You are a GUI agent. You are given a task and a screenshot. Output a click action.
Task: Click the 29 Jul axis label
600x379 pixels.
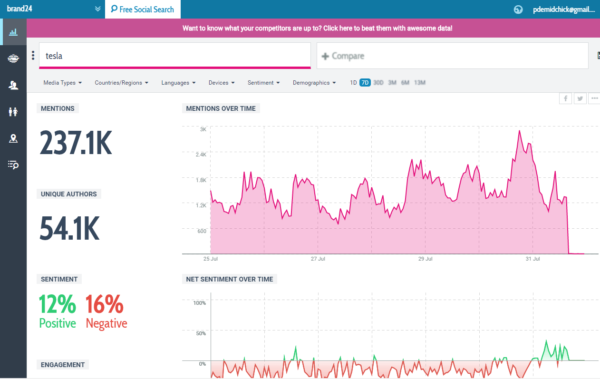pyautogui.click(x=425, y=259)
